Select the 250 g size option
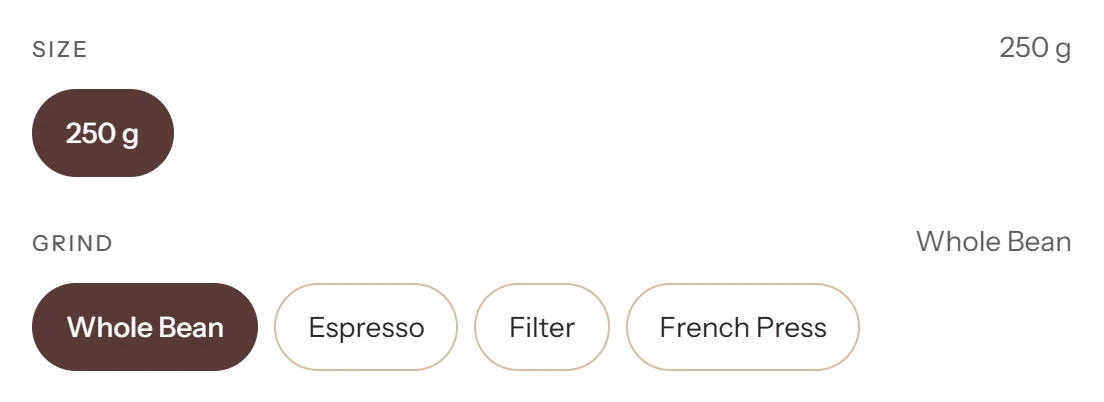The height and width of the screenshot is (402, 1104). coord(103,133)
